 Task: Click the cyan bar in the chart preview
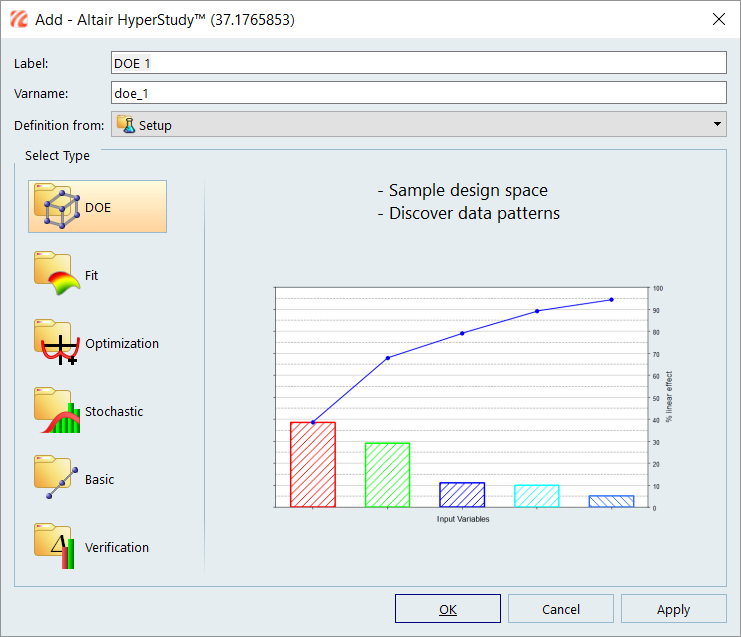[537, 496]
